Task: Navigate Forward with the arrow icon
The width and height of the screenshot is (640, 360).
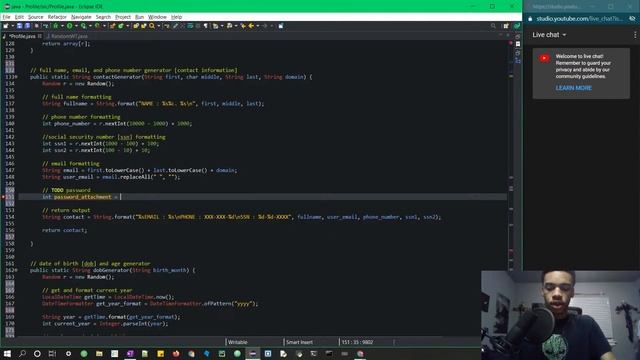Action: [264, 26]
